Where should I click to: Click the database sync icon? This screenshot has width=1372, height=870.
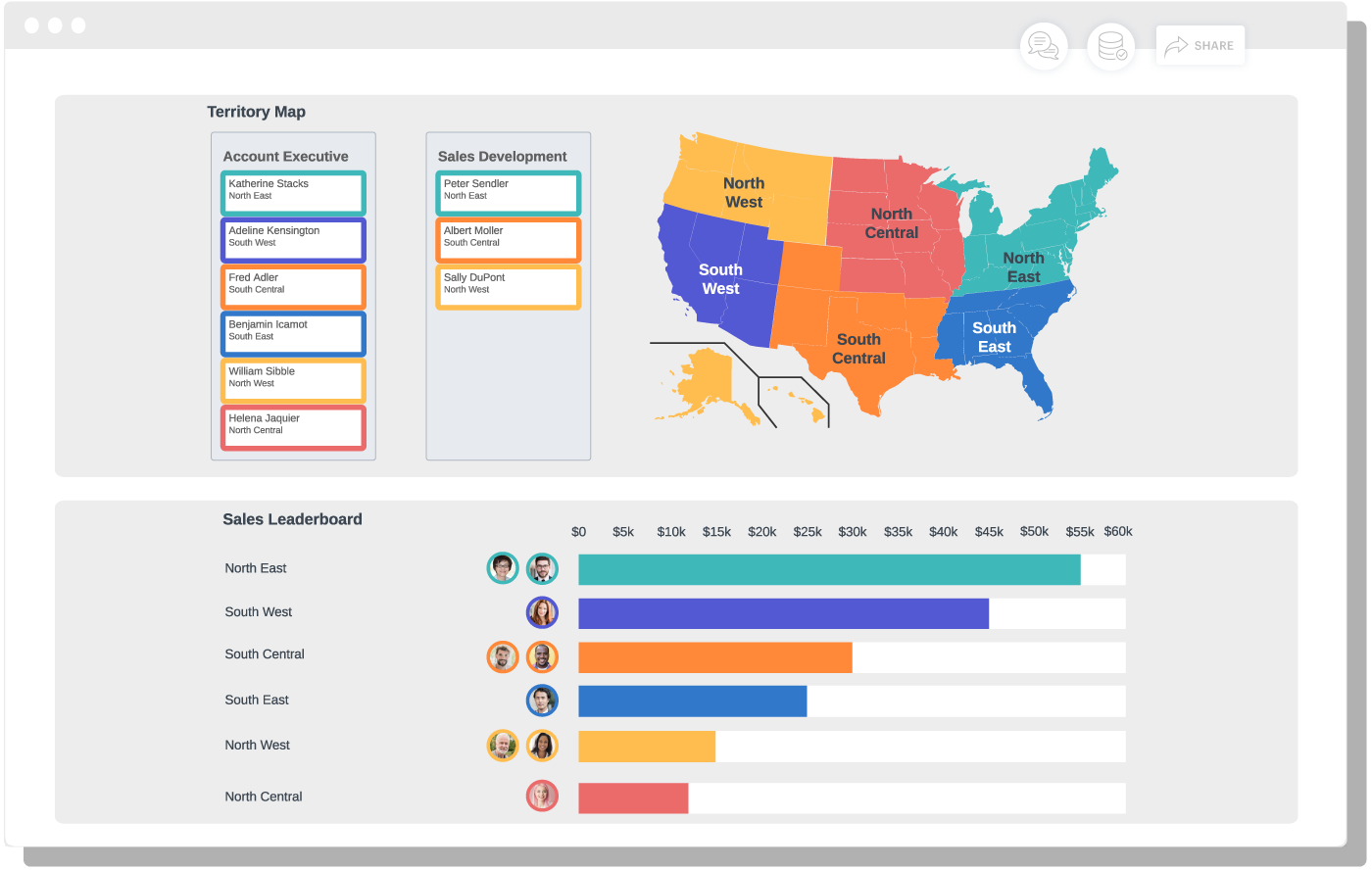click(x=1110, y=46)
